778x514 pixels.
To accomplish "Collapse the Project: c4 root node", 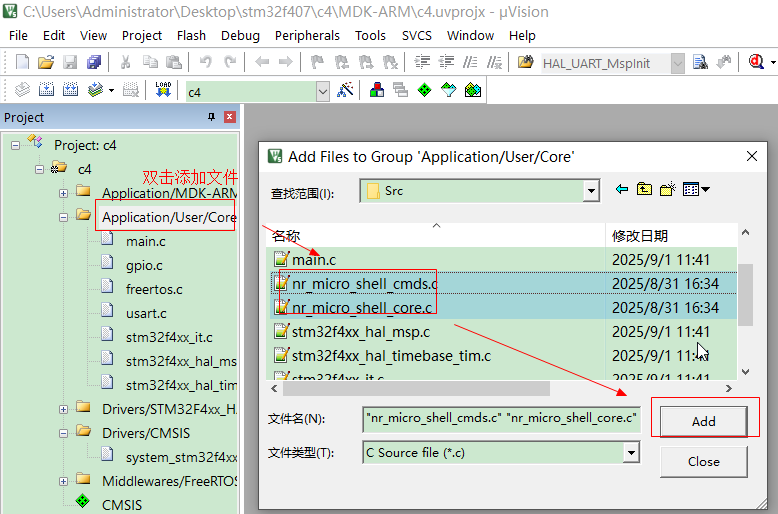I will click(x=15, y=145).
